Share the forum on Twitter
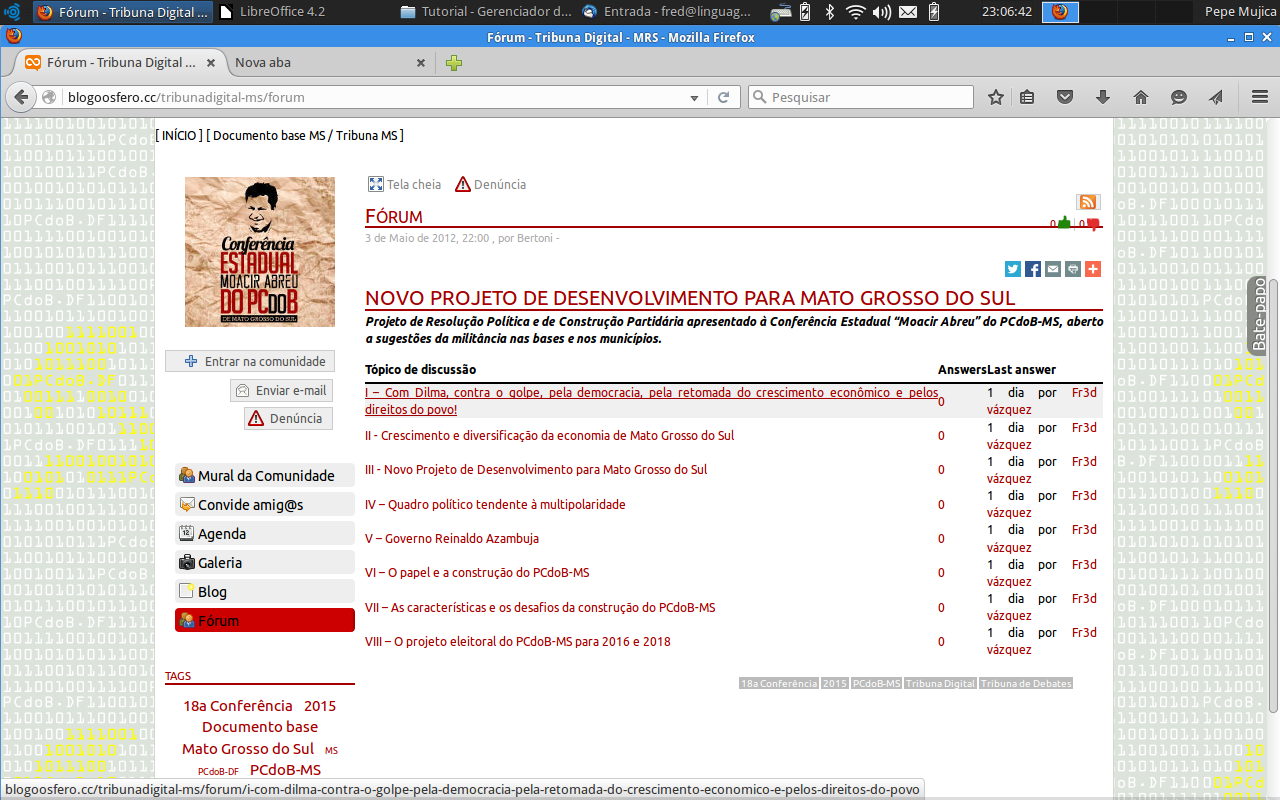The height and width of the screenshot is (800, 1280). [1013, 268]
